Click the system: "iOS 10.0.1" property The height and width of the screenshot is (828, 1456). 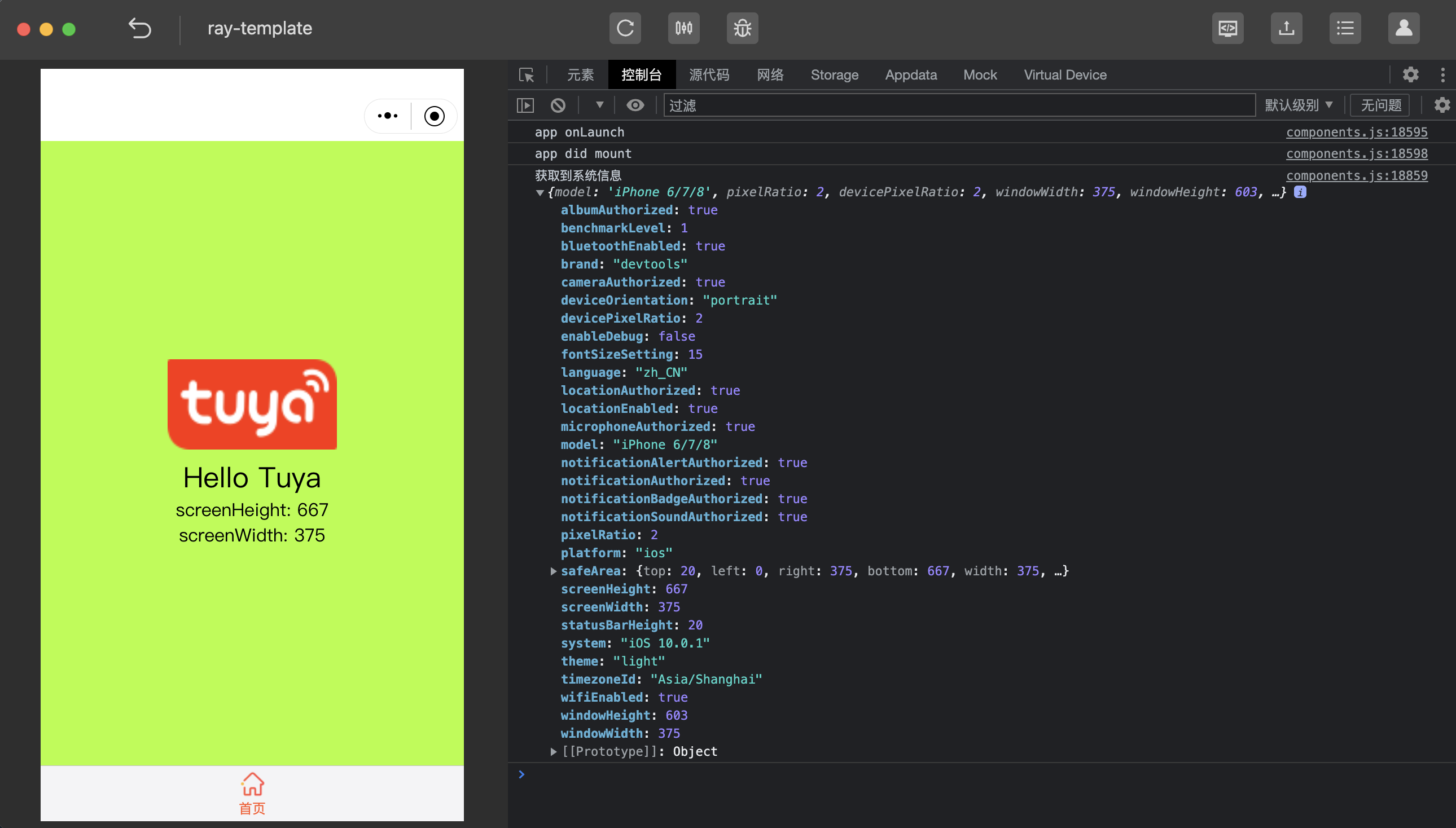[635, 642]
